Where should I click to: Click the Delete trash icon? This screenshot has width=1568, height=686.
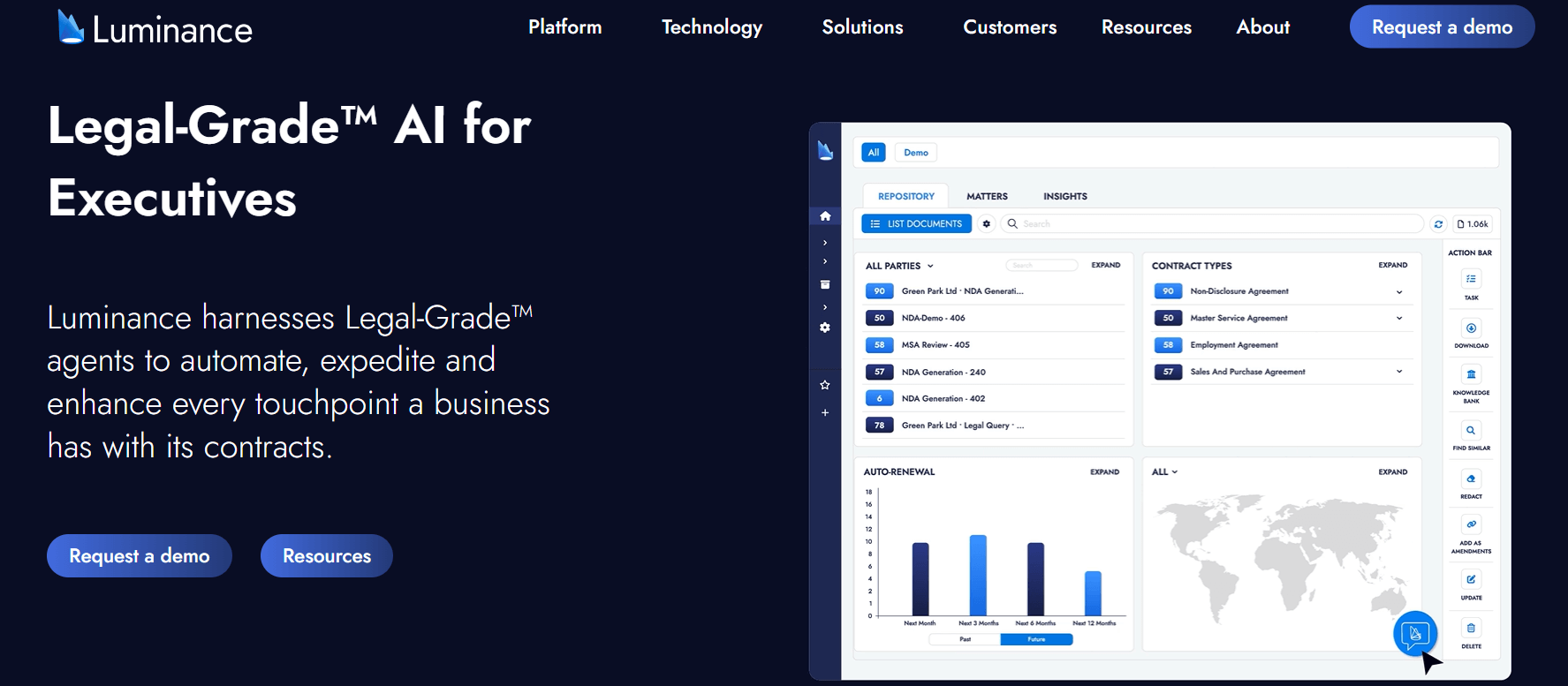point(1471,629)
